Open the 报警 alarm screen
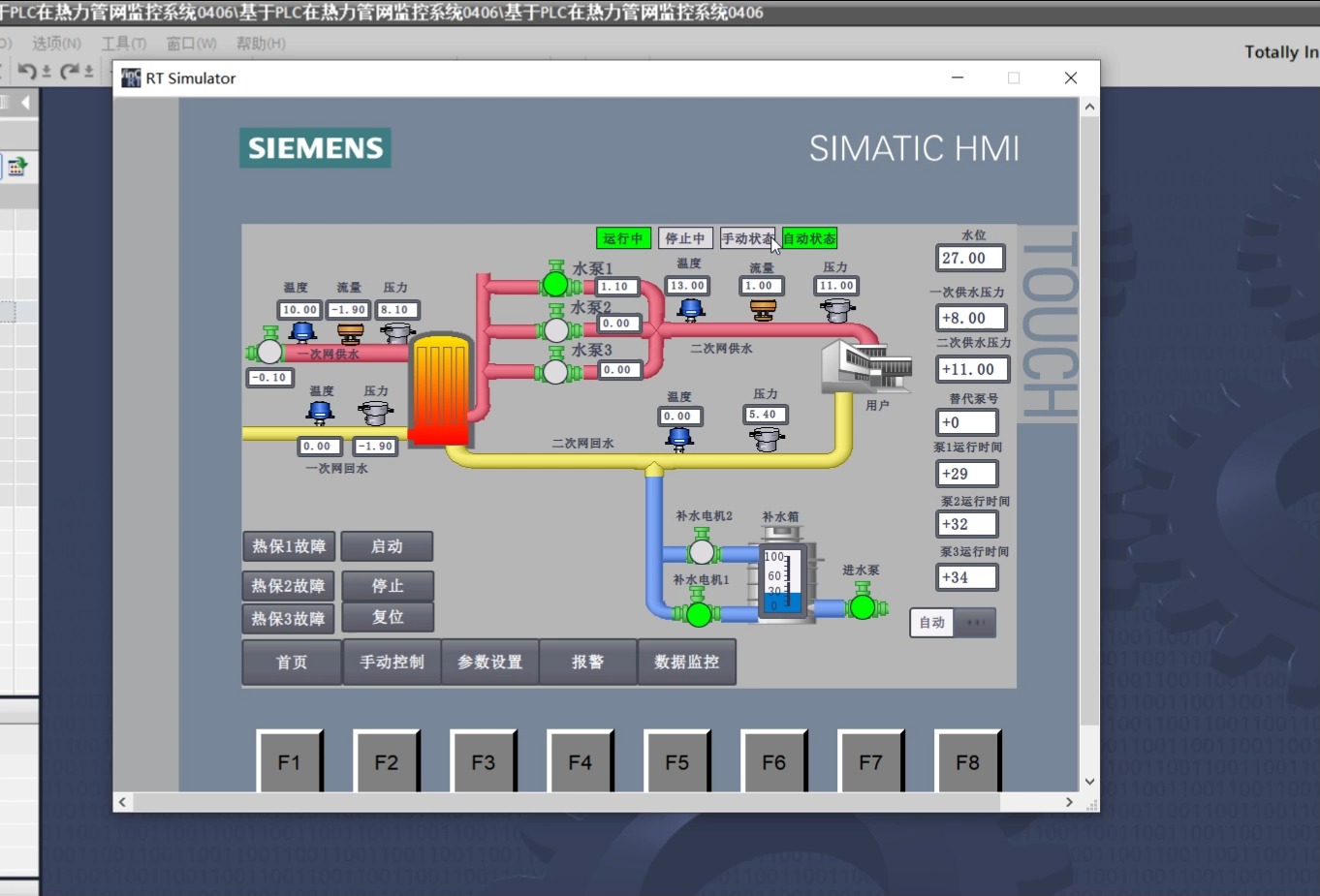 [588, 663]
